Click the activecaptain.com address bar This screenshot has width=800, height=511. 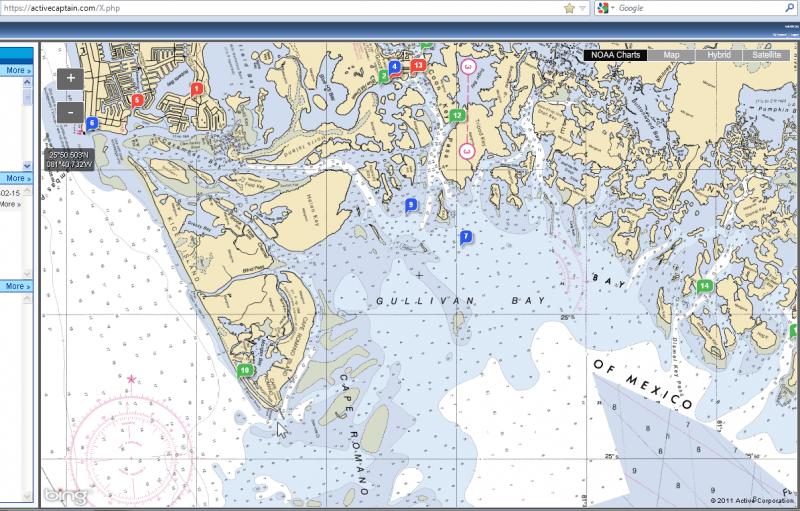click(x=280, y=8)
